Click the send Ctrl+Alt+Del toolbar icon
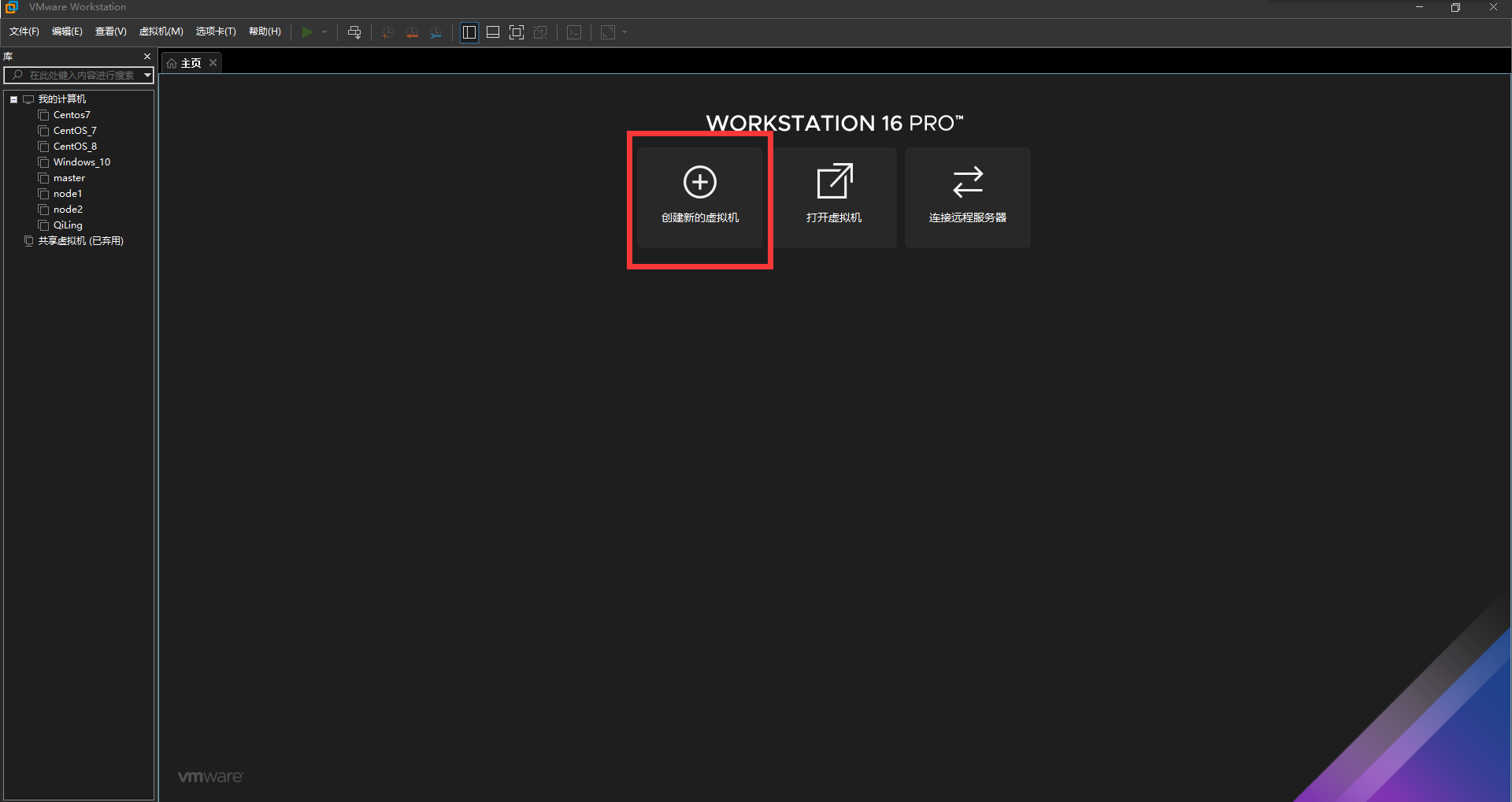 354,32
